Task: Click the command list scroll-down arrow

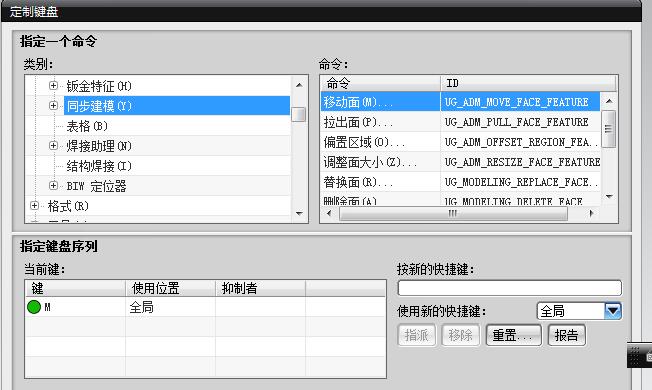Action: 609,197
